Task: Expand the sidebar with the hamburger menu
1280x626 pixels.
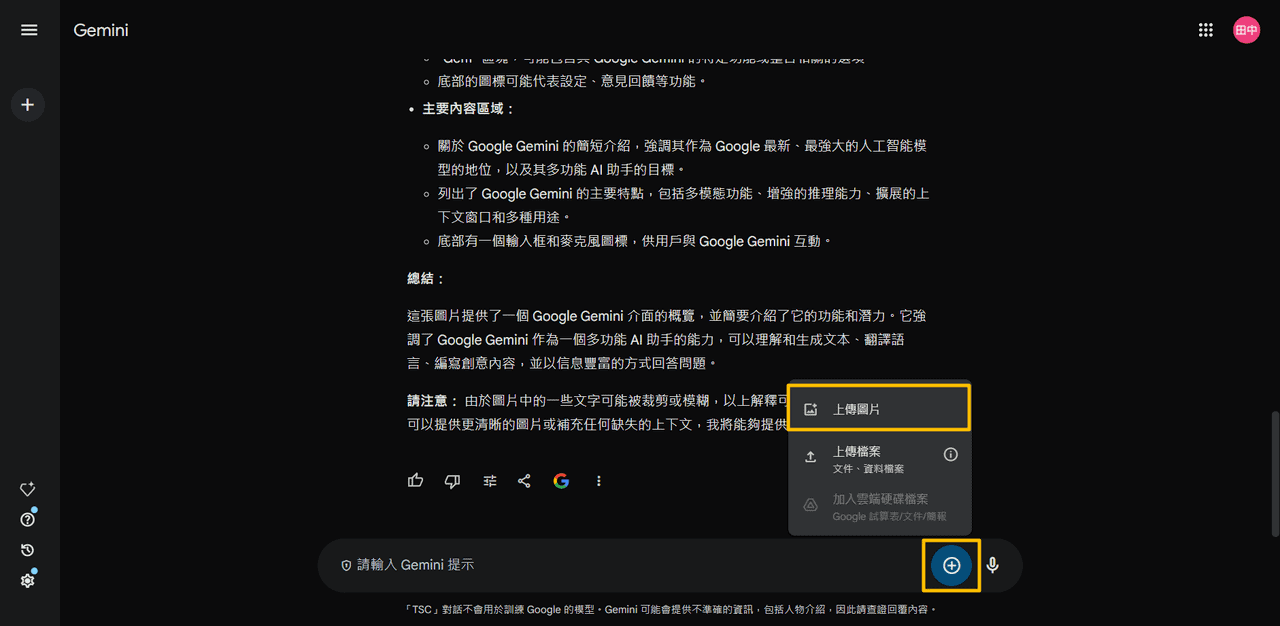Action: [x=29, y=29]
